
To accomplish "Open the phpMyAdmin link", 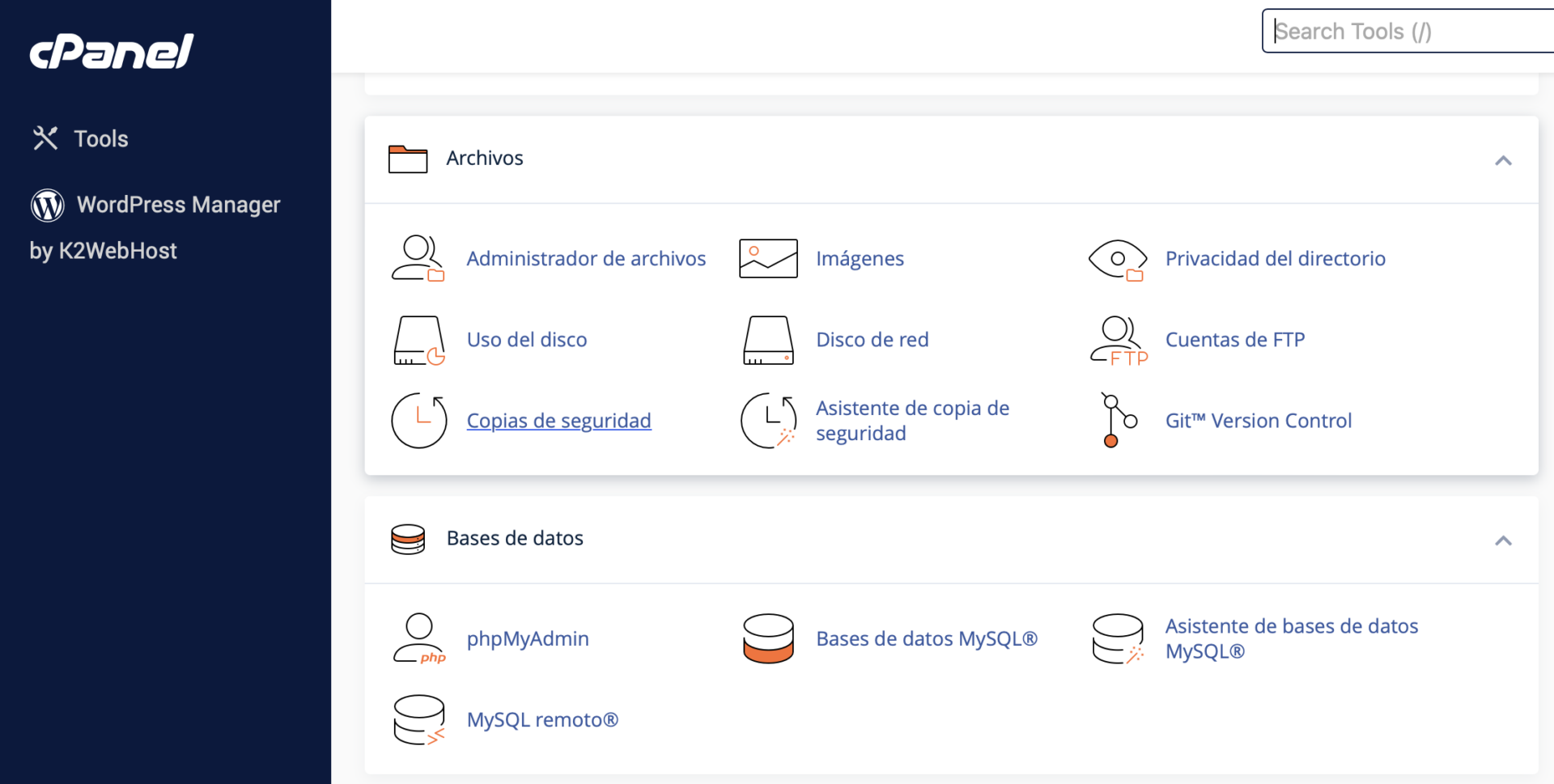I will 528,638.
